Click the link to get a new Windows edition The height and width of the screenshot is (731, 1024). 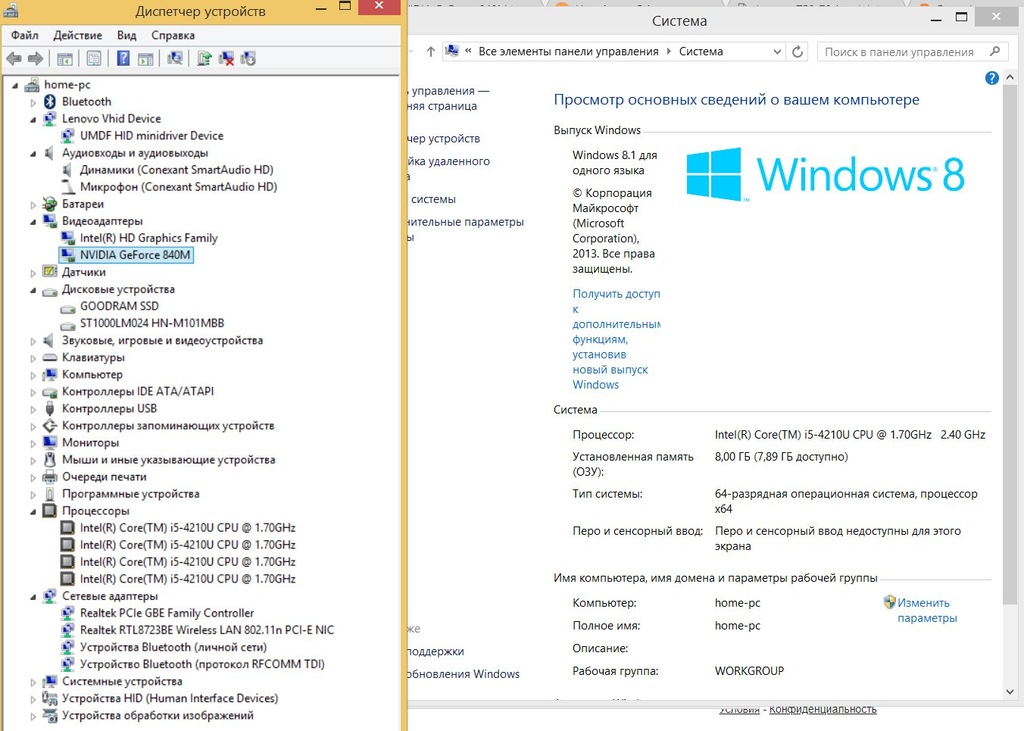click(x=616, y=339)
